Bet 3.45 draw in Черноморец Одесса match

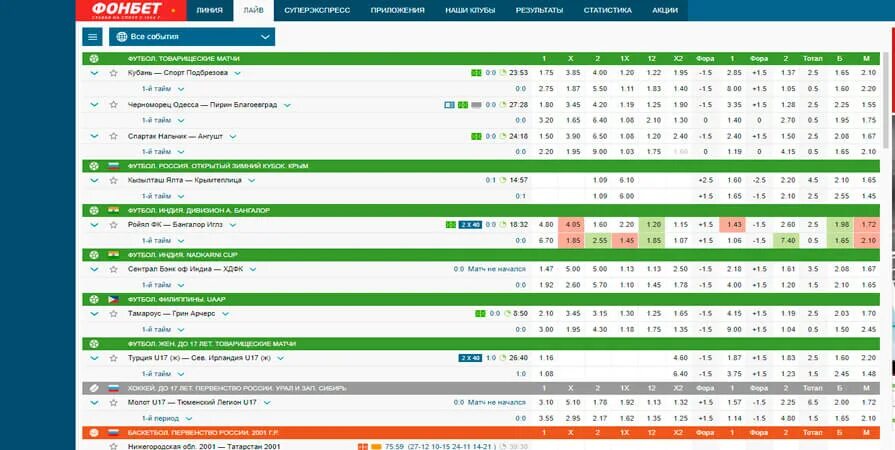573,105
